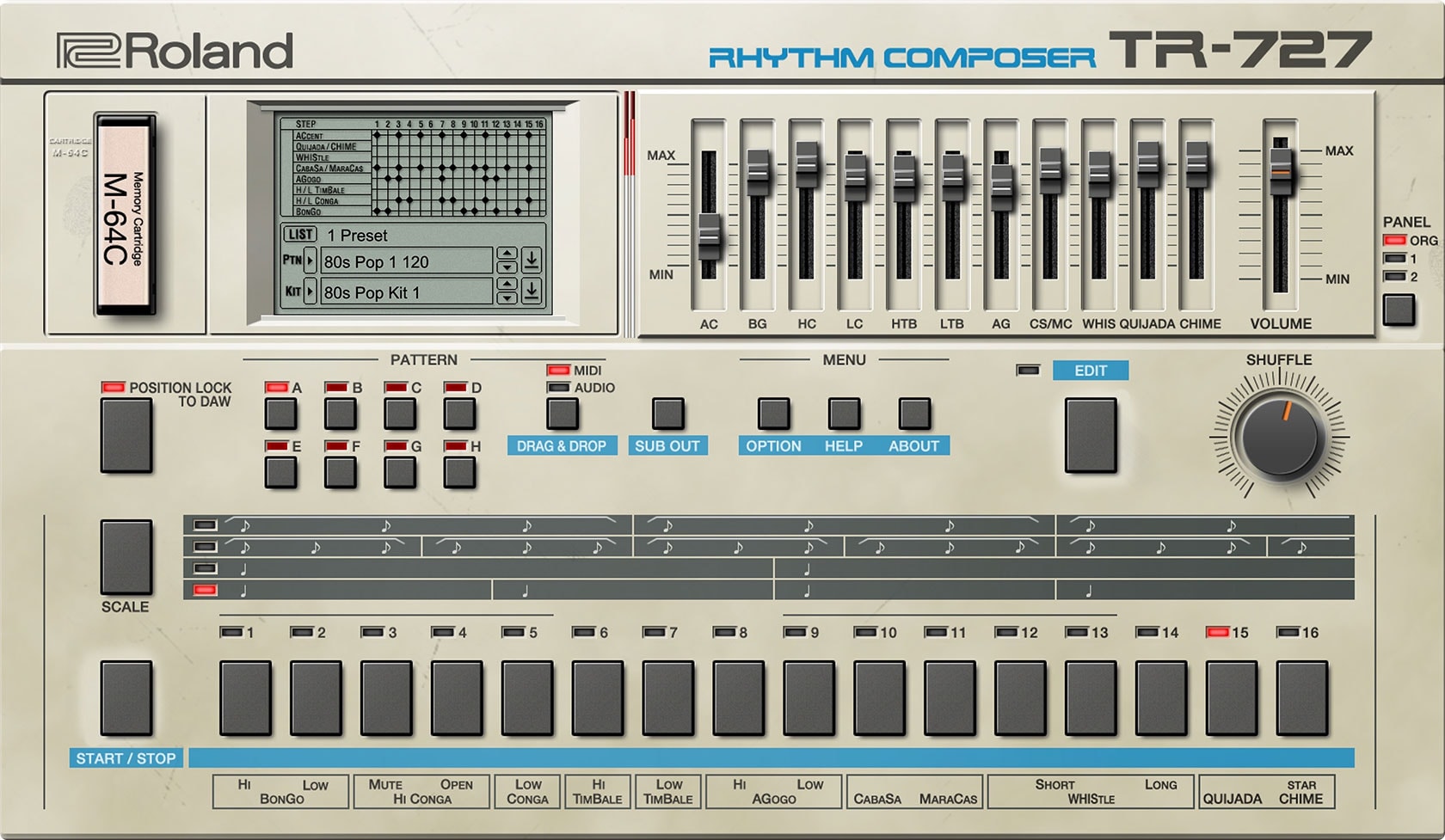Open the pattern LIST on the LCD
This screenshot has width=1445, height=840.
point(300,235)
